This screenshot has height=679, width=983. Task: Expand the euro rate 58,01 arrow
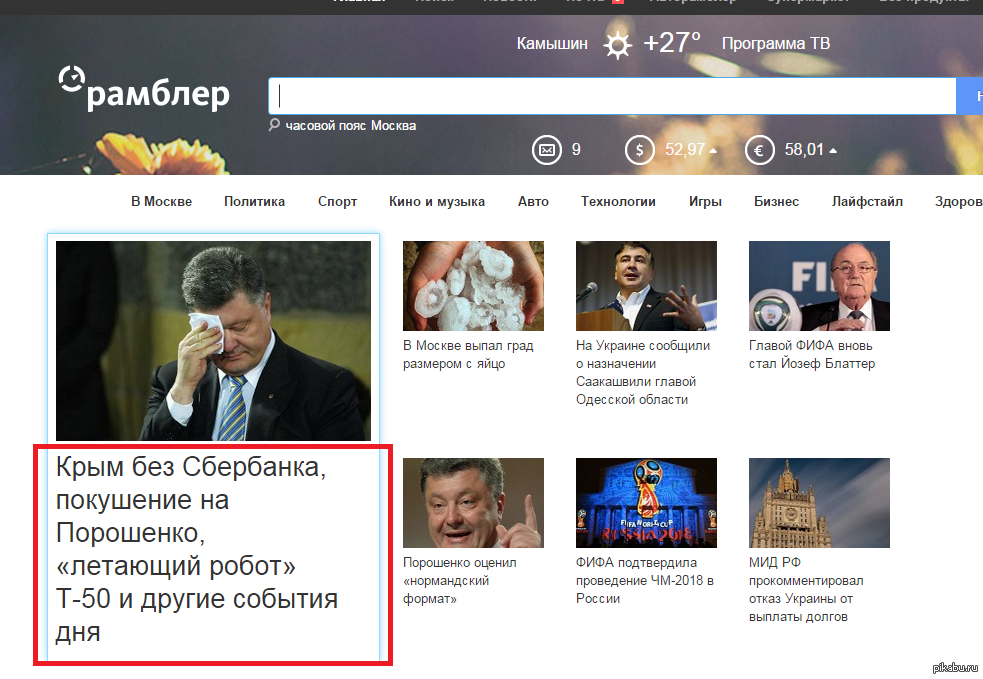point(833,151)
